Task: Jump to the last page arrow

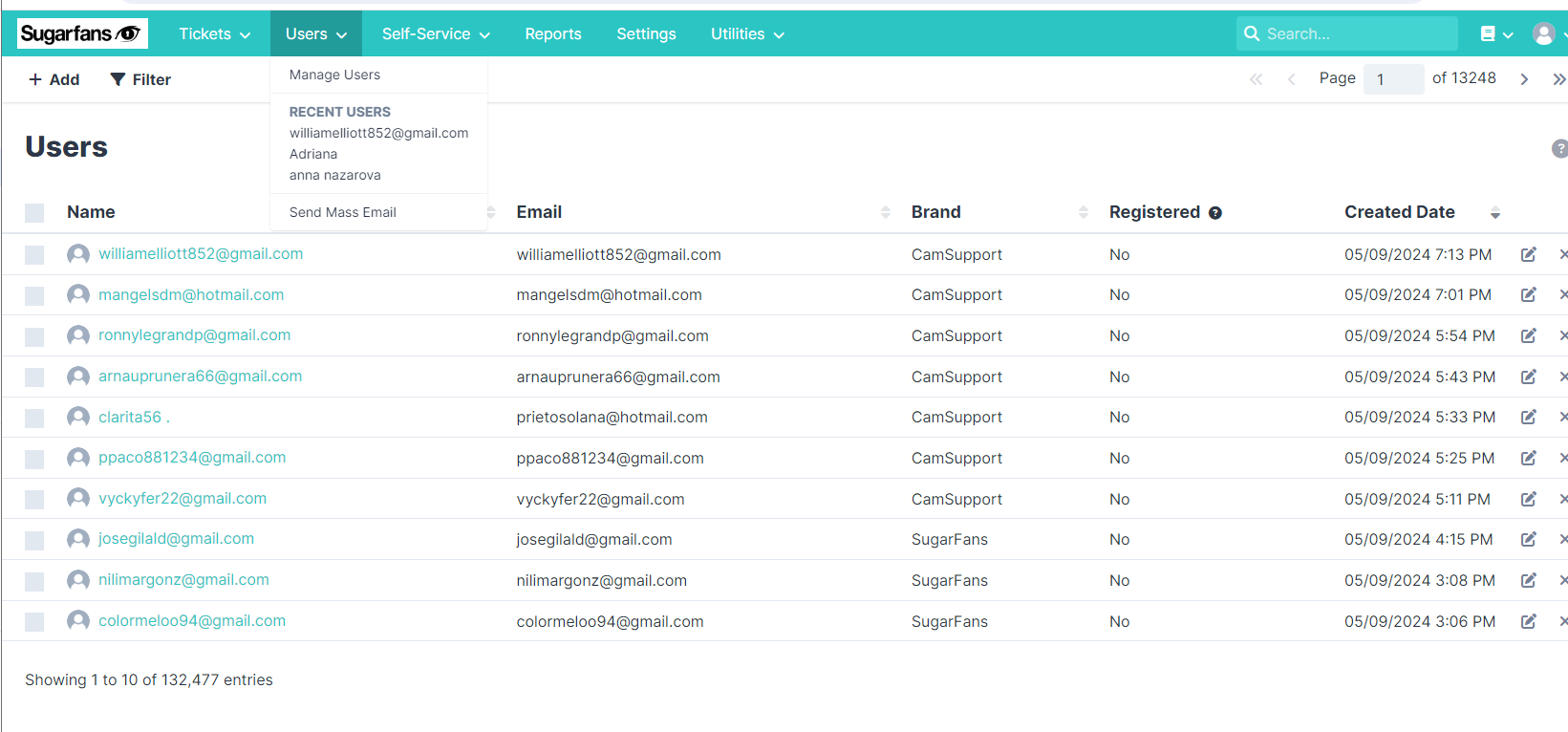Action: 1559,79
